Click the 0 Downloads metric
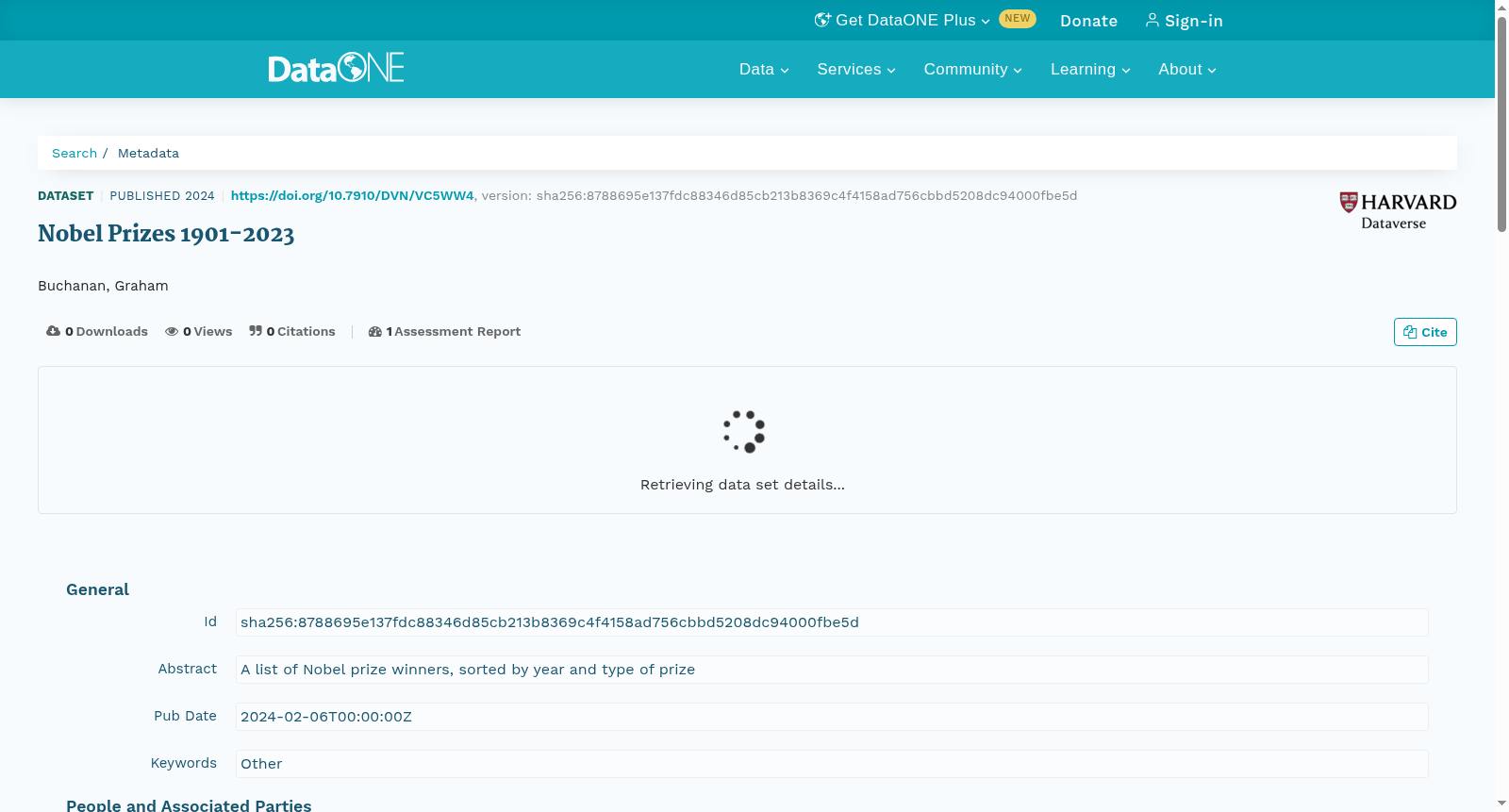 coord(97,331)
